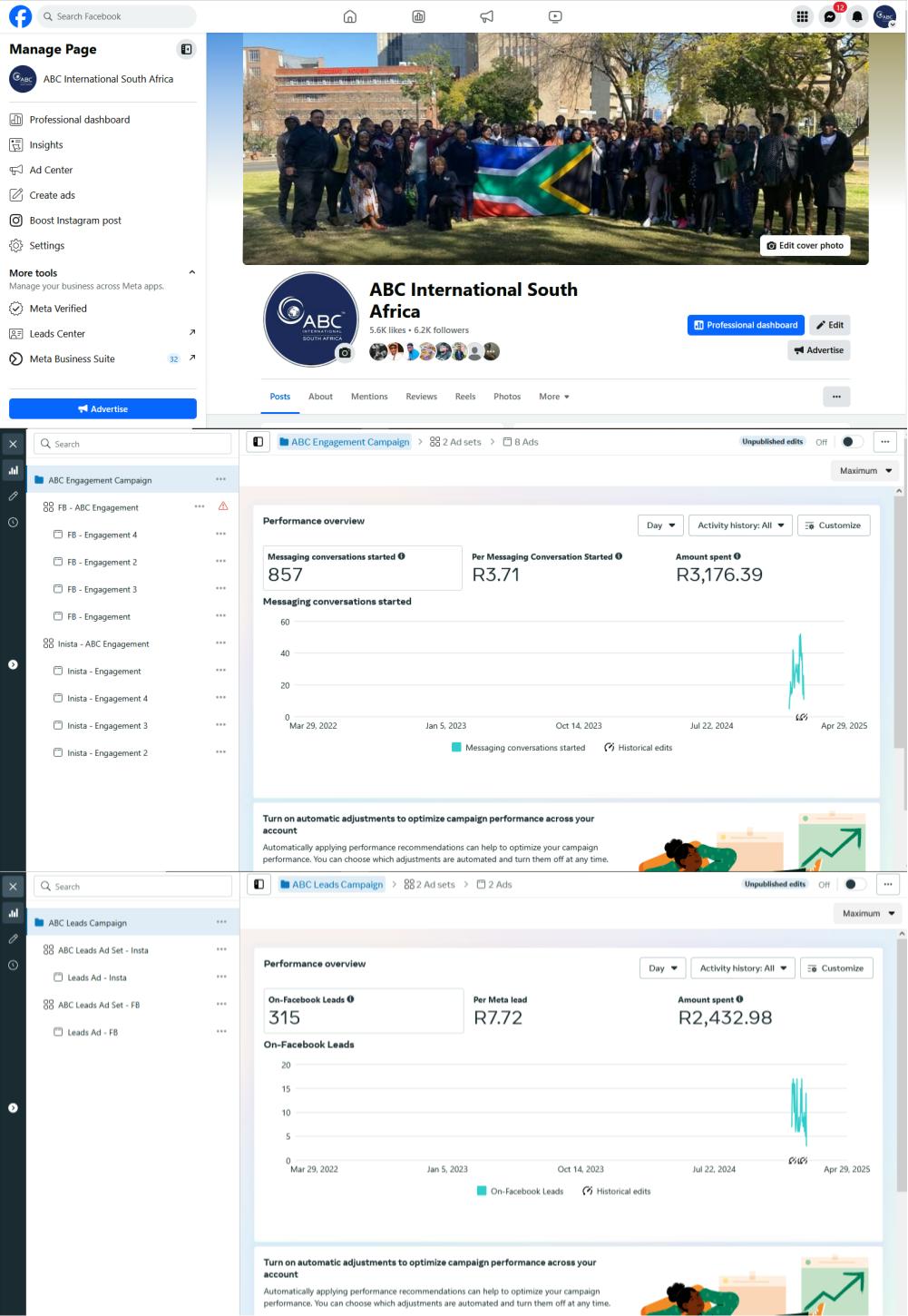Switch to the Reviews tab
Screen dimensions: 908x1316
421,397
